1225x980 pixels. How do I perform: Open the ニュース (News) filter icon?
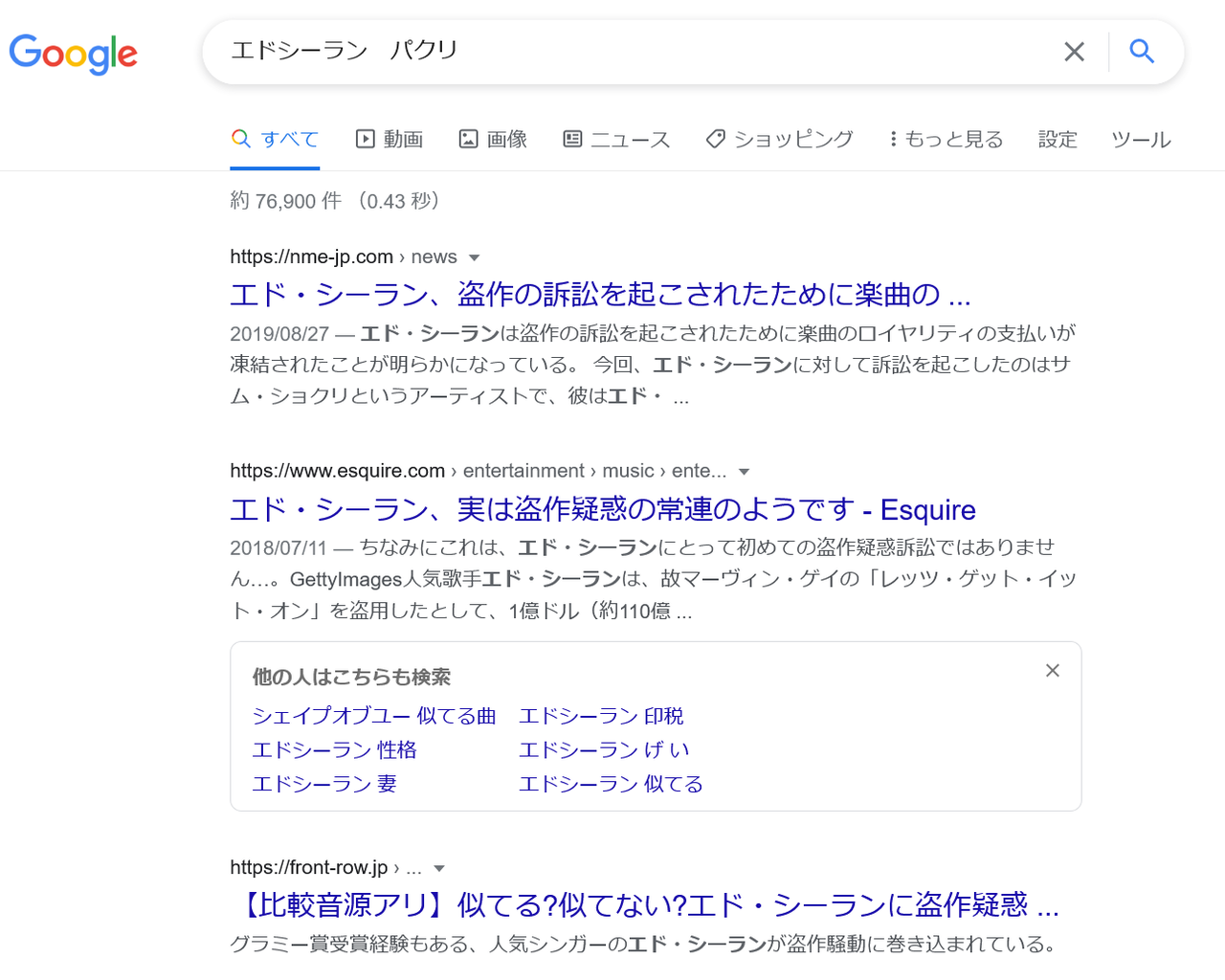tap(570, 139)
